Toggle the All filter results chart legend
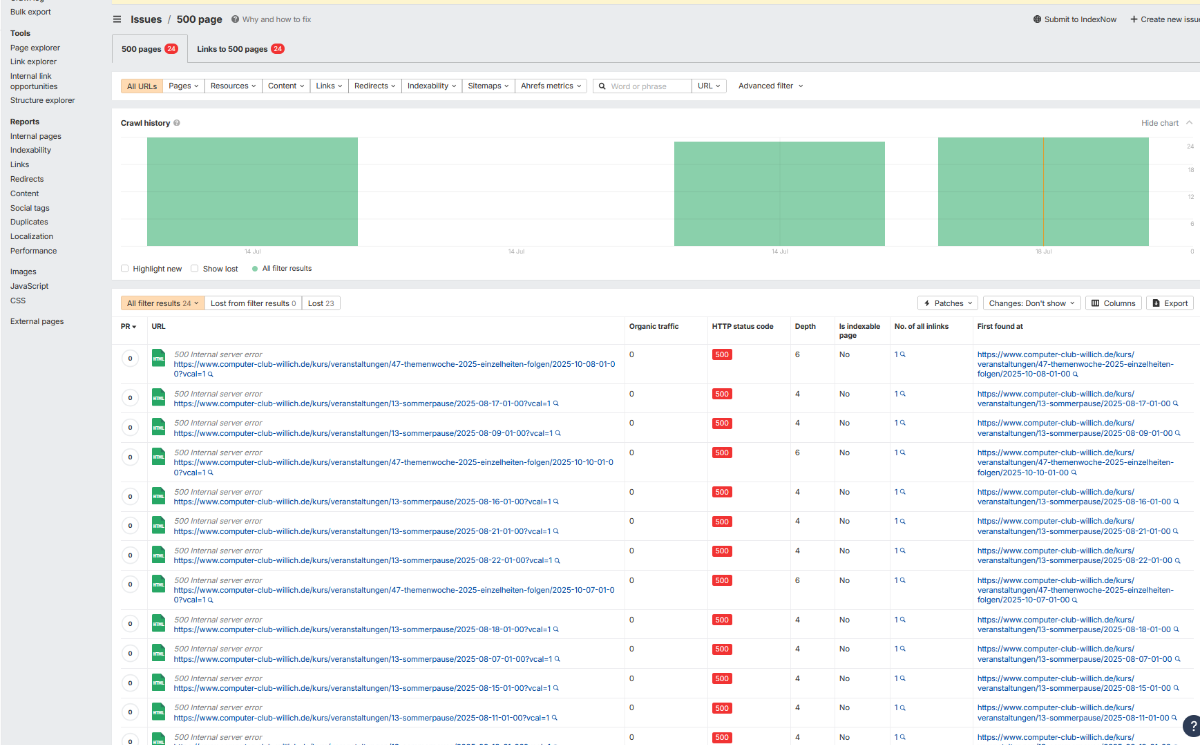The image size is (1200, 745). 282,268
